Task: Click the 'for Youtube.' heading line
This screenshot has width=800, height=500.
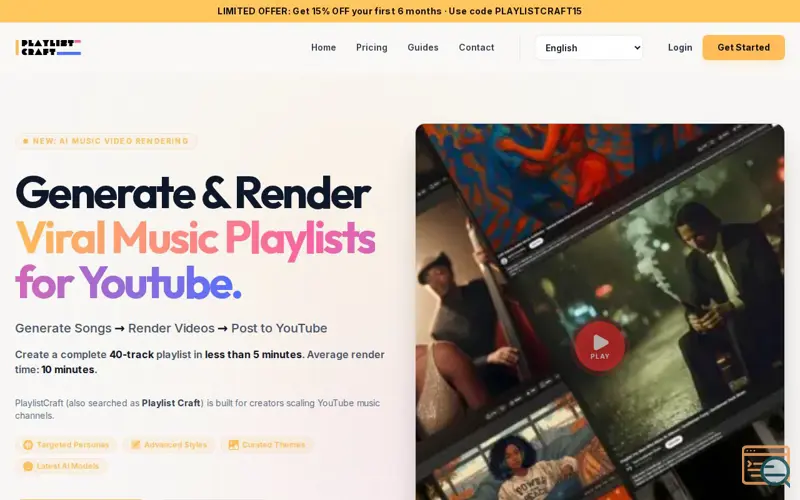Action: (128, 283)
